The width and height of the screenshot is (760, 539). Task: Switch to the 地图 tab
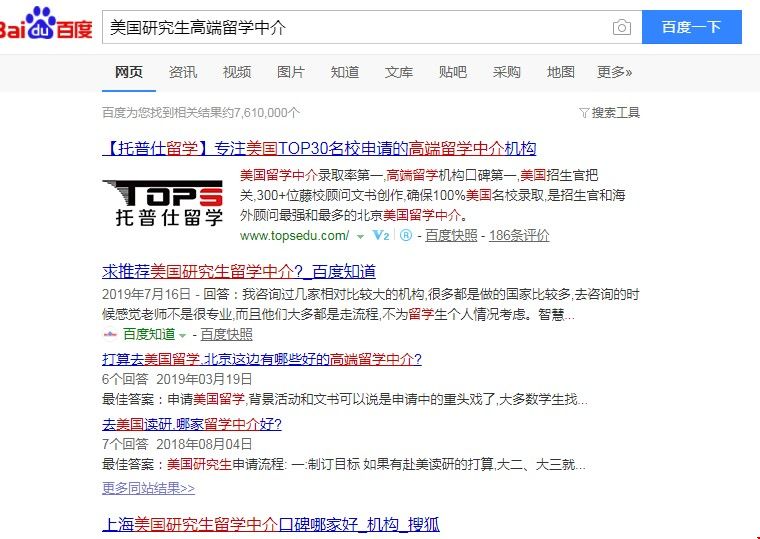[561, 72]
